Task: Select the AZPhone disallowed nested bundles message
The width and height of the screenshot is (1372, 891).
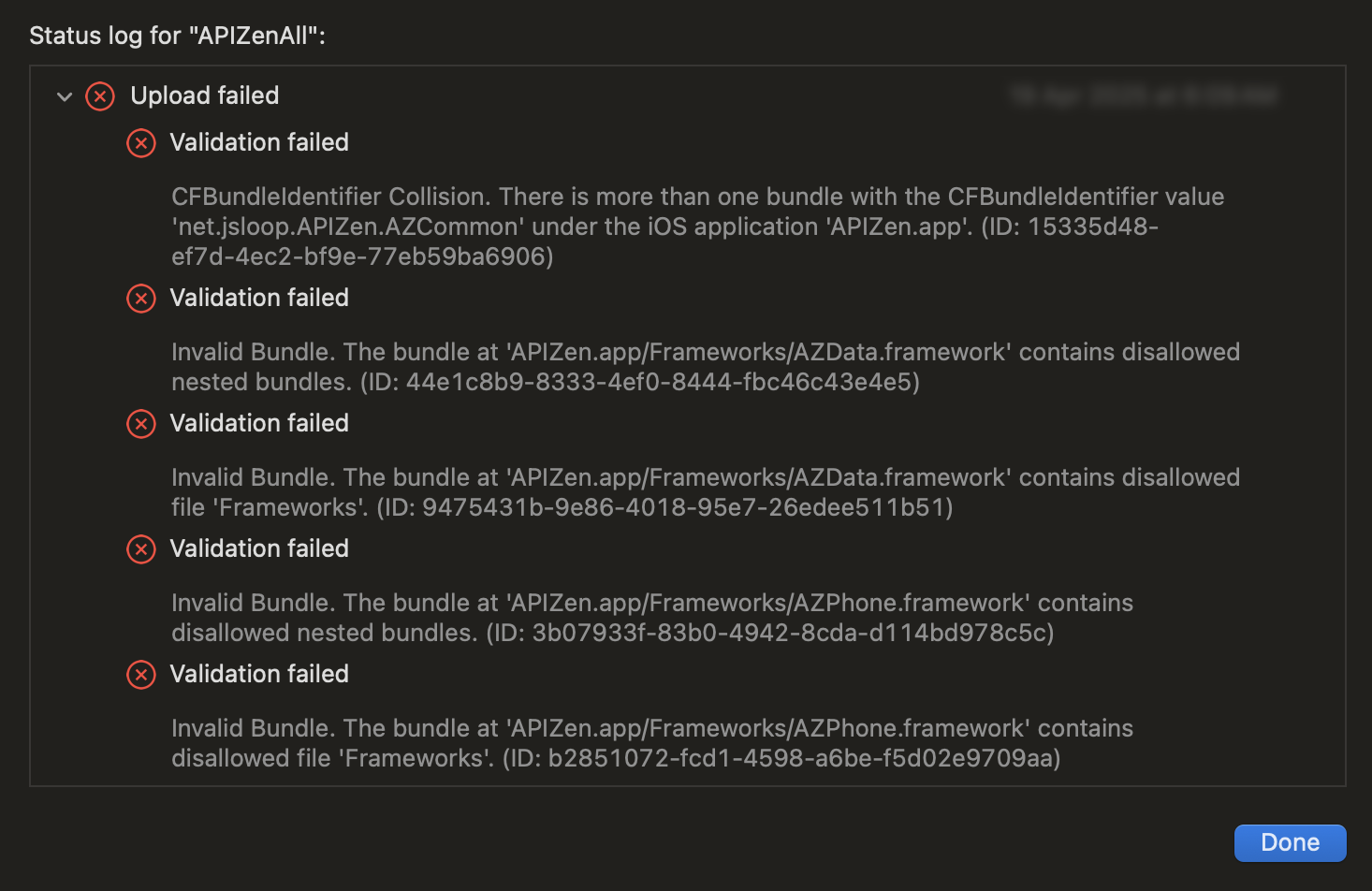Action: [651, 618]
